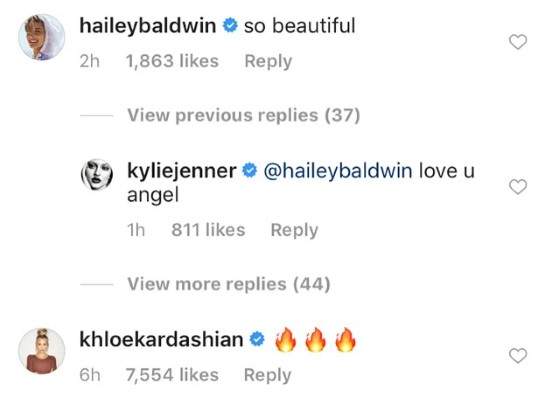The height and width of the screenshot is (405, 560).
Task: Click verified badge next to haileybaldwin
Action: click(x=230, y=26)
